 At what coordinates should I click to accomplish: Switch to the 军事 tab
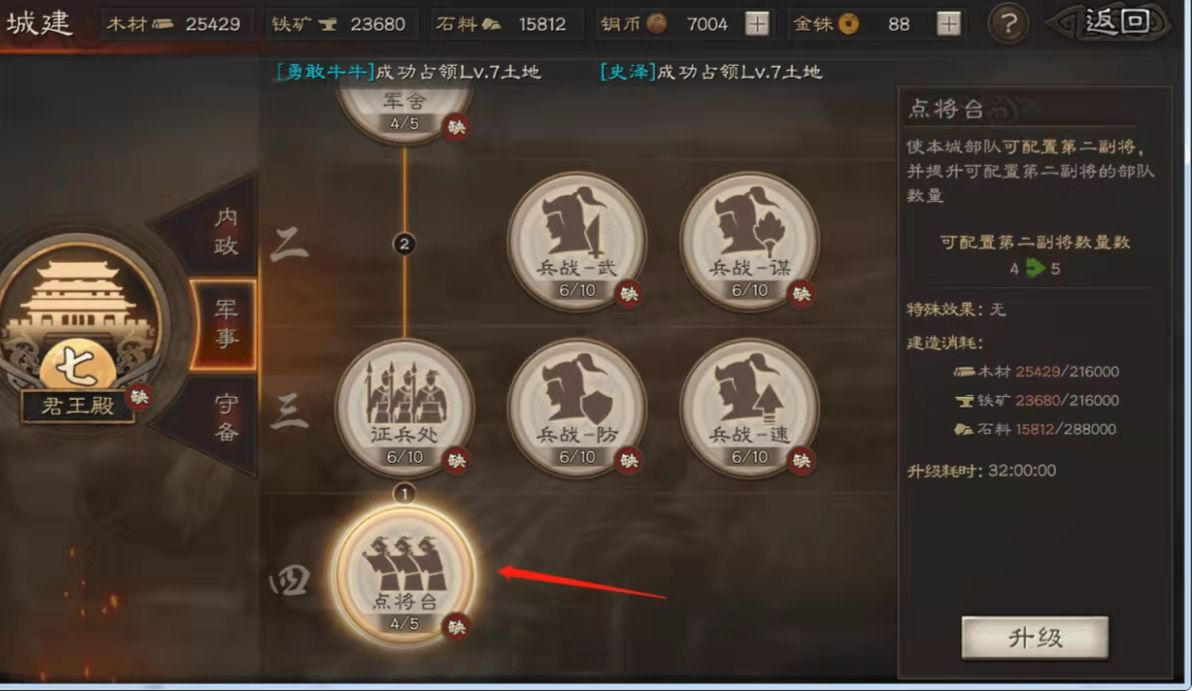[x=225, y=323]
